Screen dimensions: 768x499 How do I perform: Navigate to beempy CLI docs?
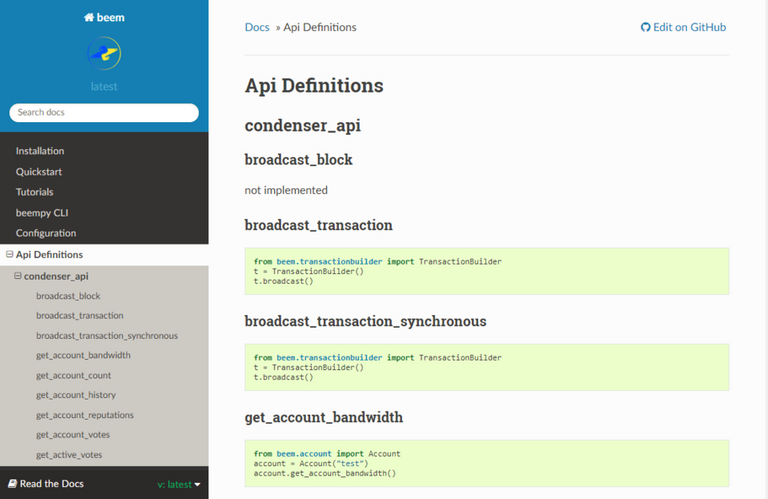tap(42, 213)
